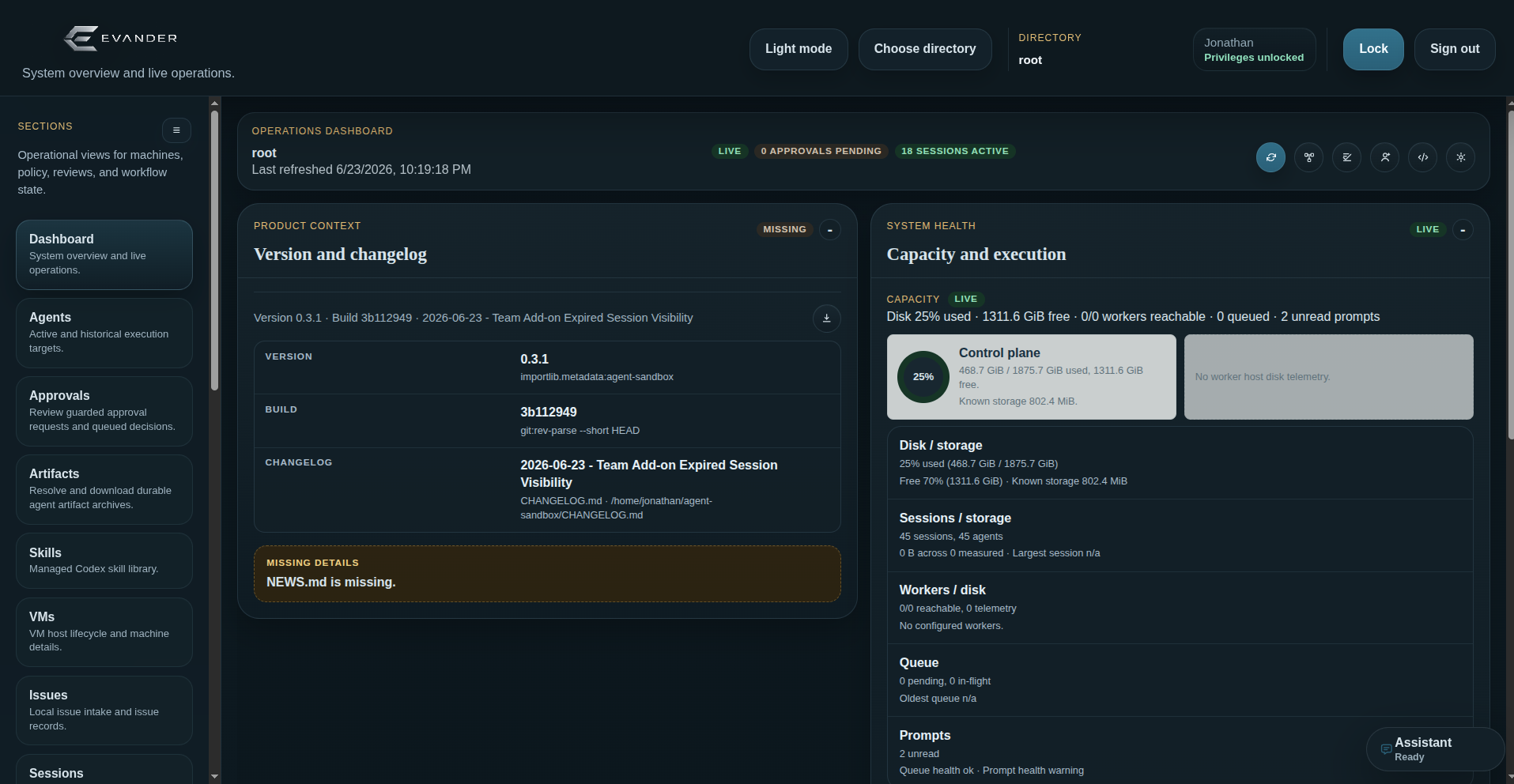Click the Workers / disk row
The image size is (1514, 784).
tap(1180, 608)
